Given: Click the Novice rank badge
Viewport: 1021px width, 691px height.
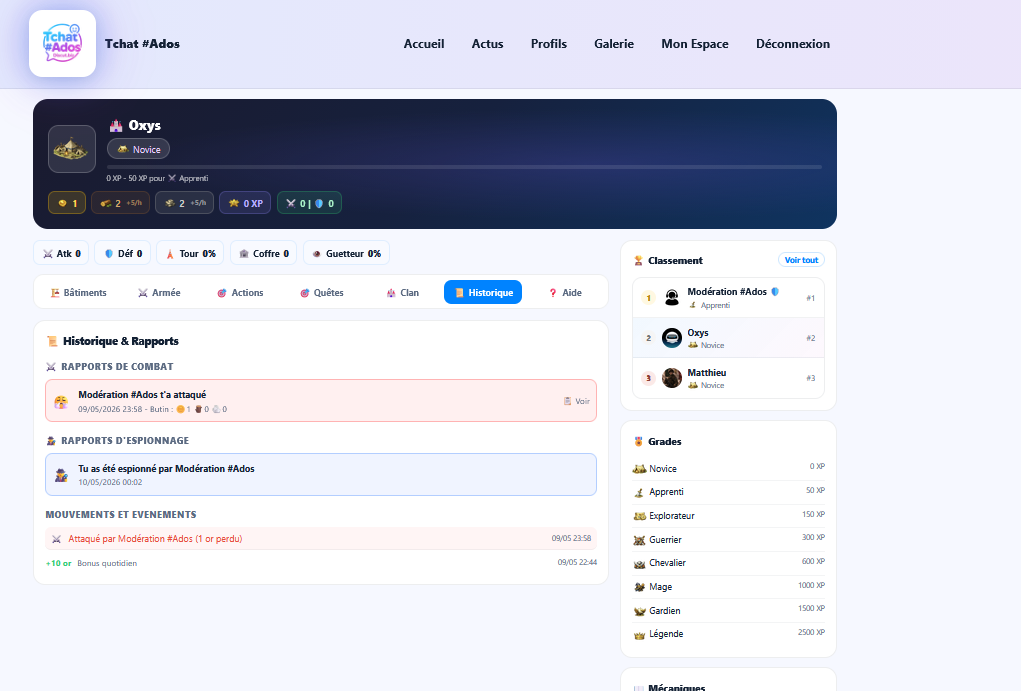Looking at the screenshot, I should (x=139, y=149).
